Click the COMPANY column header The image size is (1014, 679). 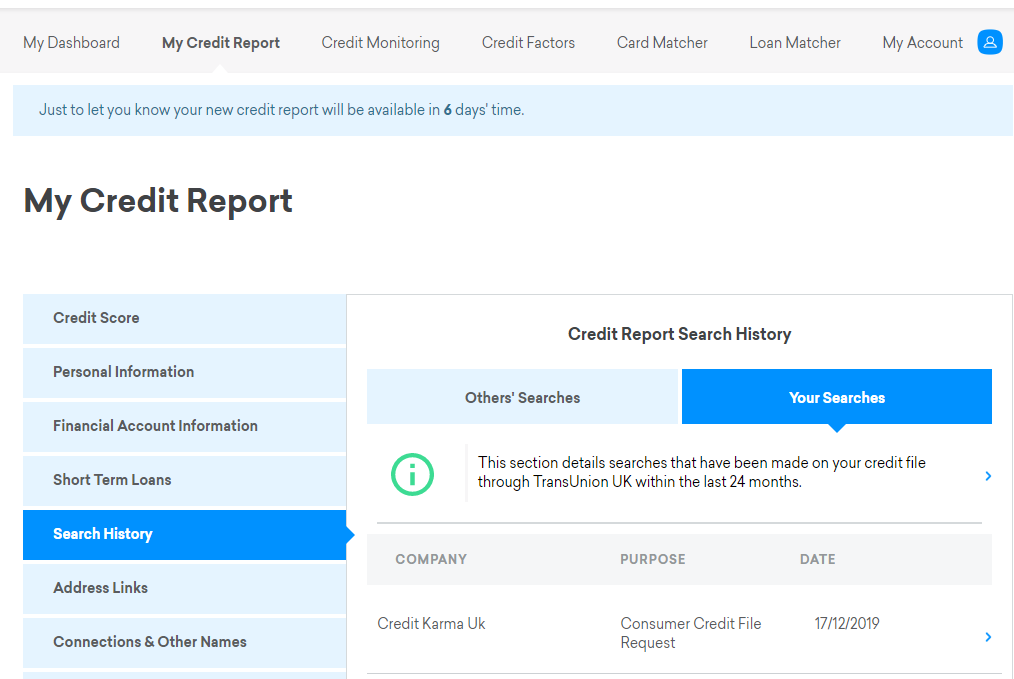pyautogui.click(x=431, y=559)
